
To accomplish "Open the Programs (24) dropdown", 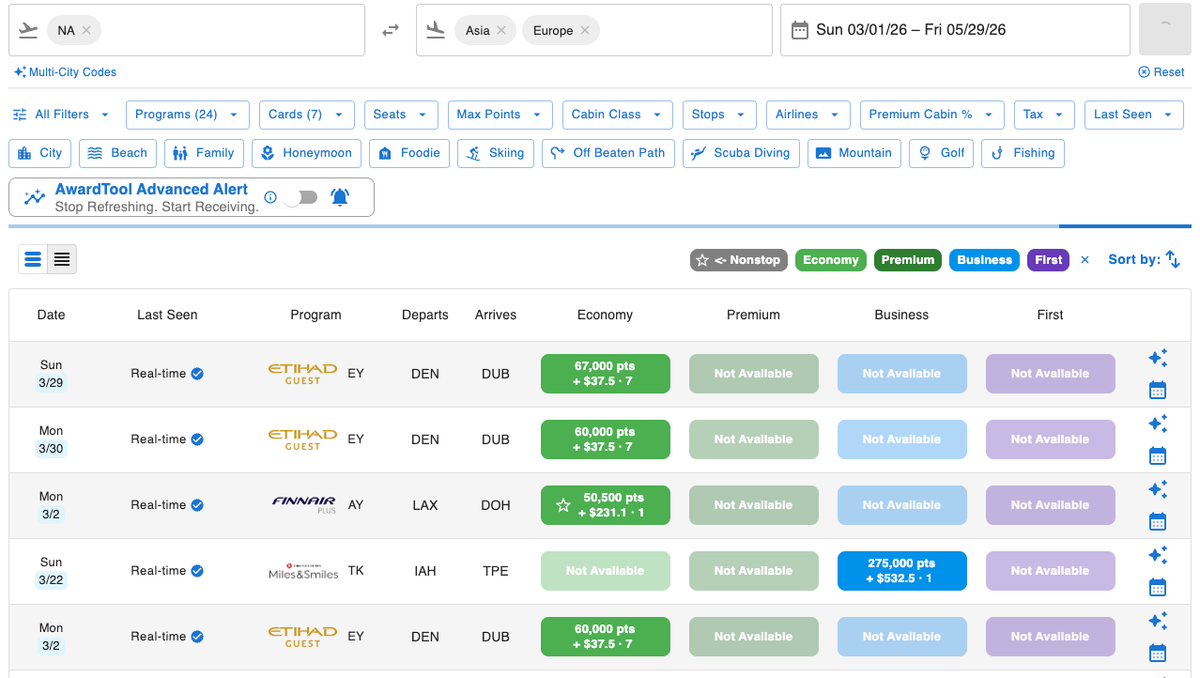I will coord(187,114).
